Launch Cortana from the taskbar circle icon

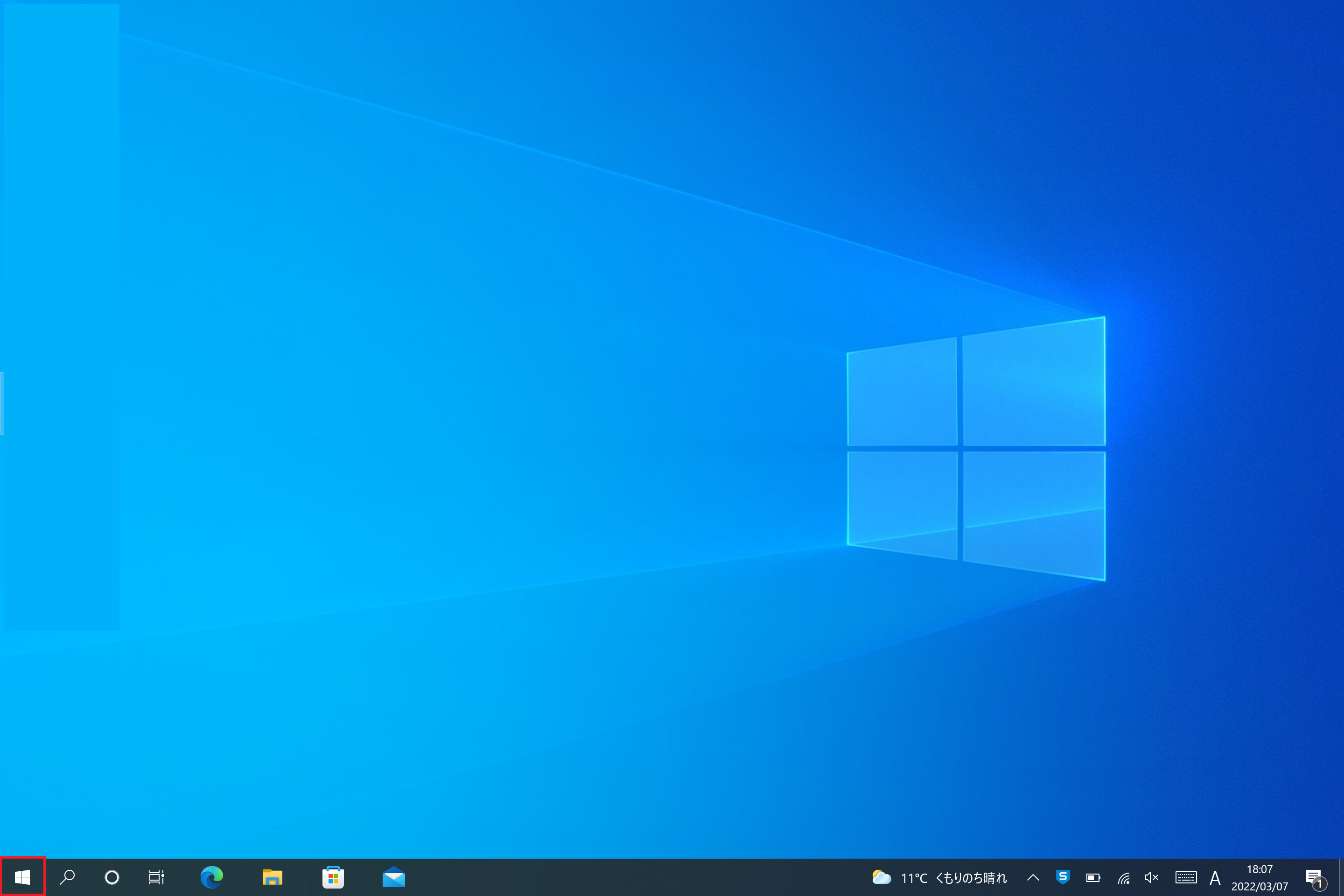(x=112, y=876)
